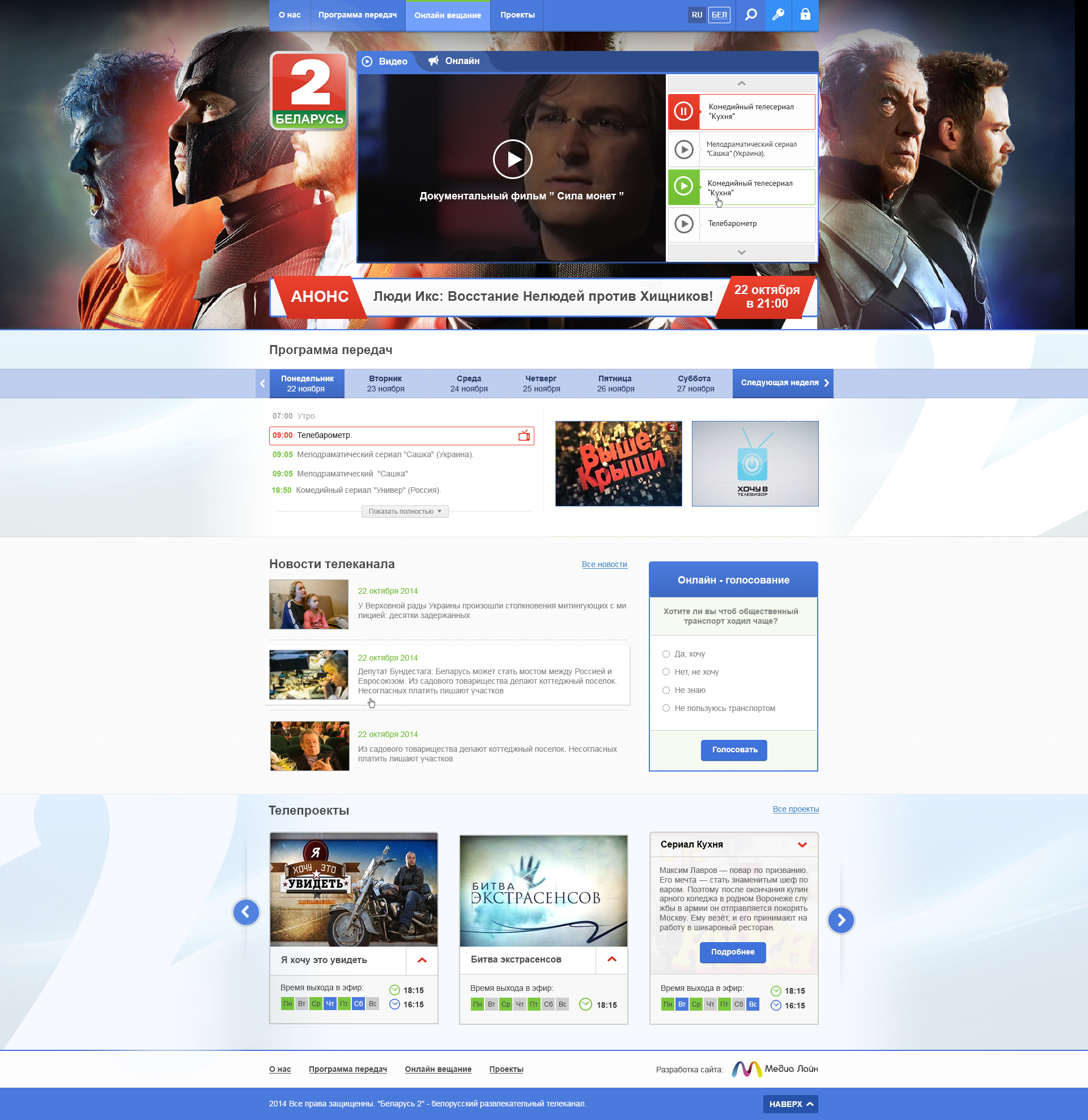This screenshot has width=1088, height=1120.
Task: Select the Суббота 27 ноября tab
Action: [x=695, y=384]
